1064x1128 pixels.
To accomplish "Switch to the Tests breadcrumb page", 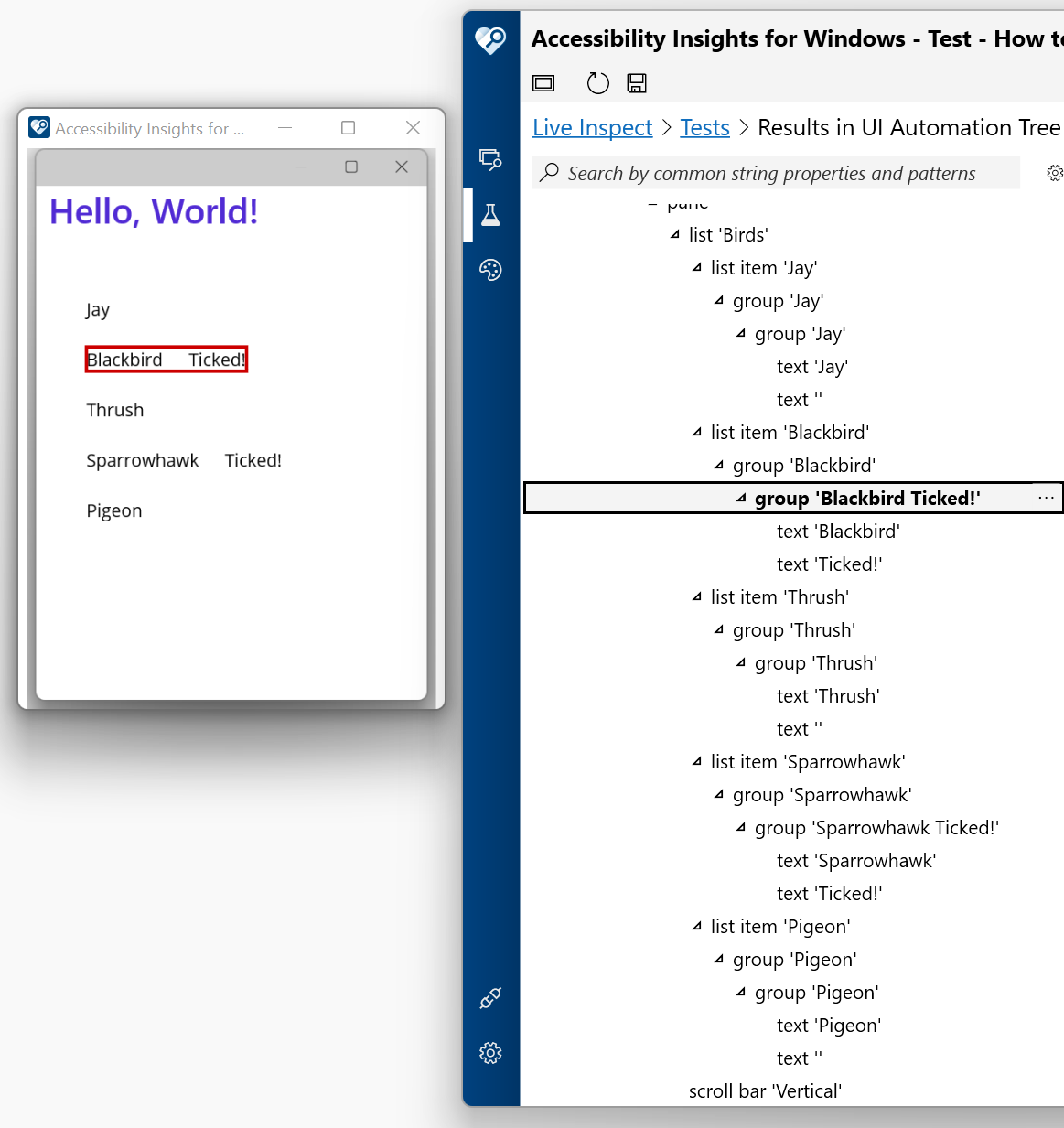I will tap(704, 127).
